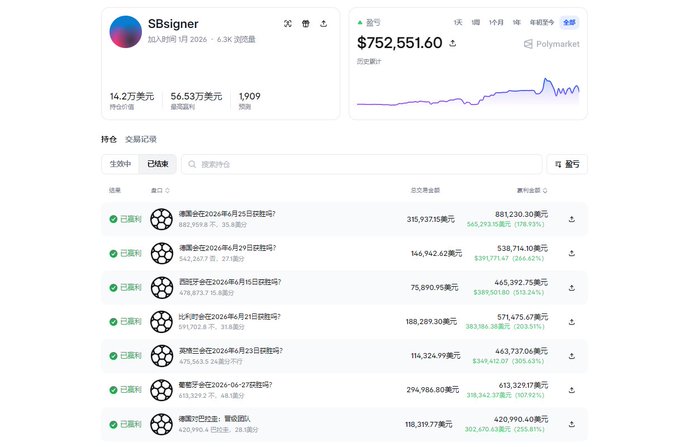Sort the table by the 盈利金额 column
680x447 pixels.
point(532,190)
